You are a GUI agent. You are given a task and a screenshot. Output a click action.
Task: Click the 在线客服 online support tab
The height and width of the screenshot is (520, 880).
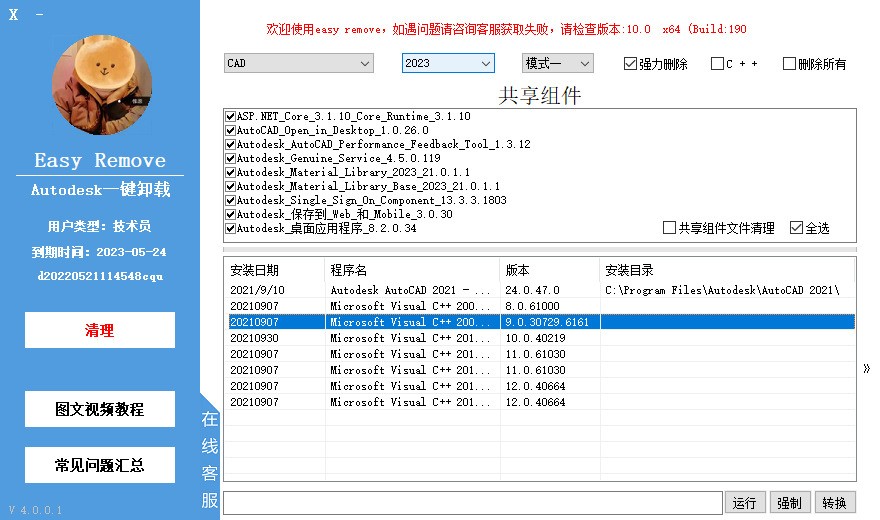[210, 459]
